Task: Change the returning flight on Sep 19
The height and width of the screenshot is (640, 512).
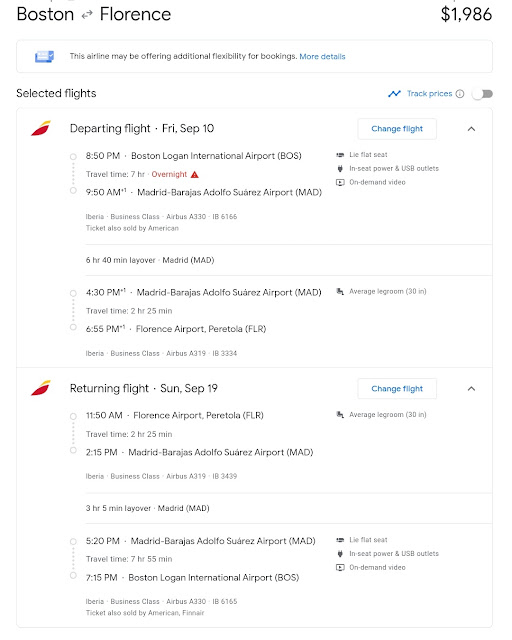Action: click(397, 389)
